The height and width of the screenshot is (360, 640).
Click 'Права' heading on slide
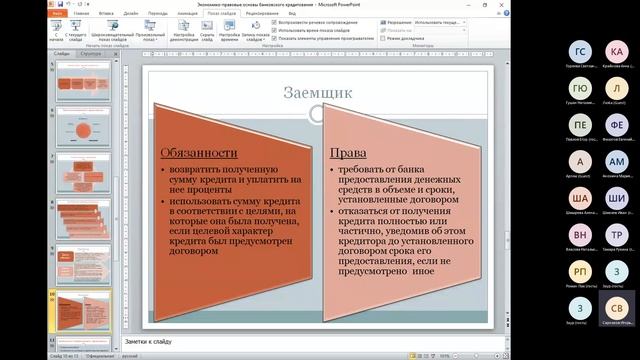click(x=348, y=153)
